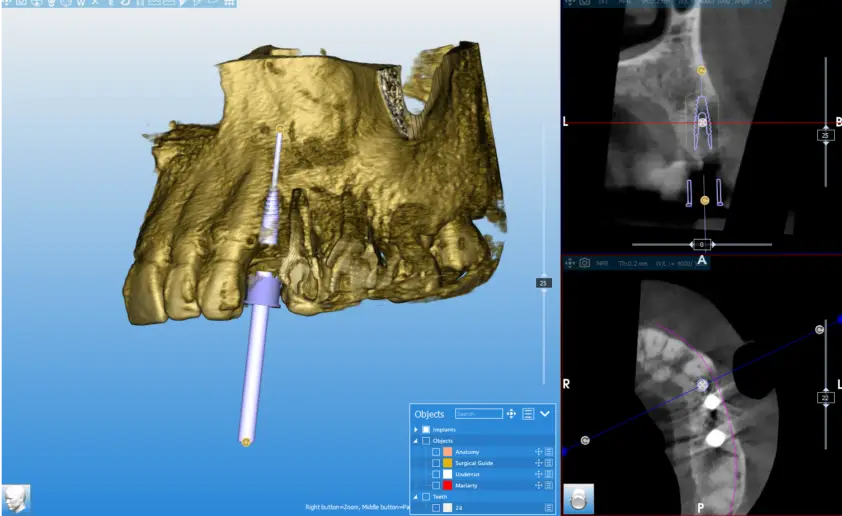Click the pan icon in axial pane toolbar

(570, 263)
